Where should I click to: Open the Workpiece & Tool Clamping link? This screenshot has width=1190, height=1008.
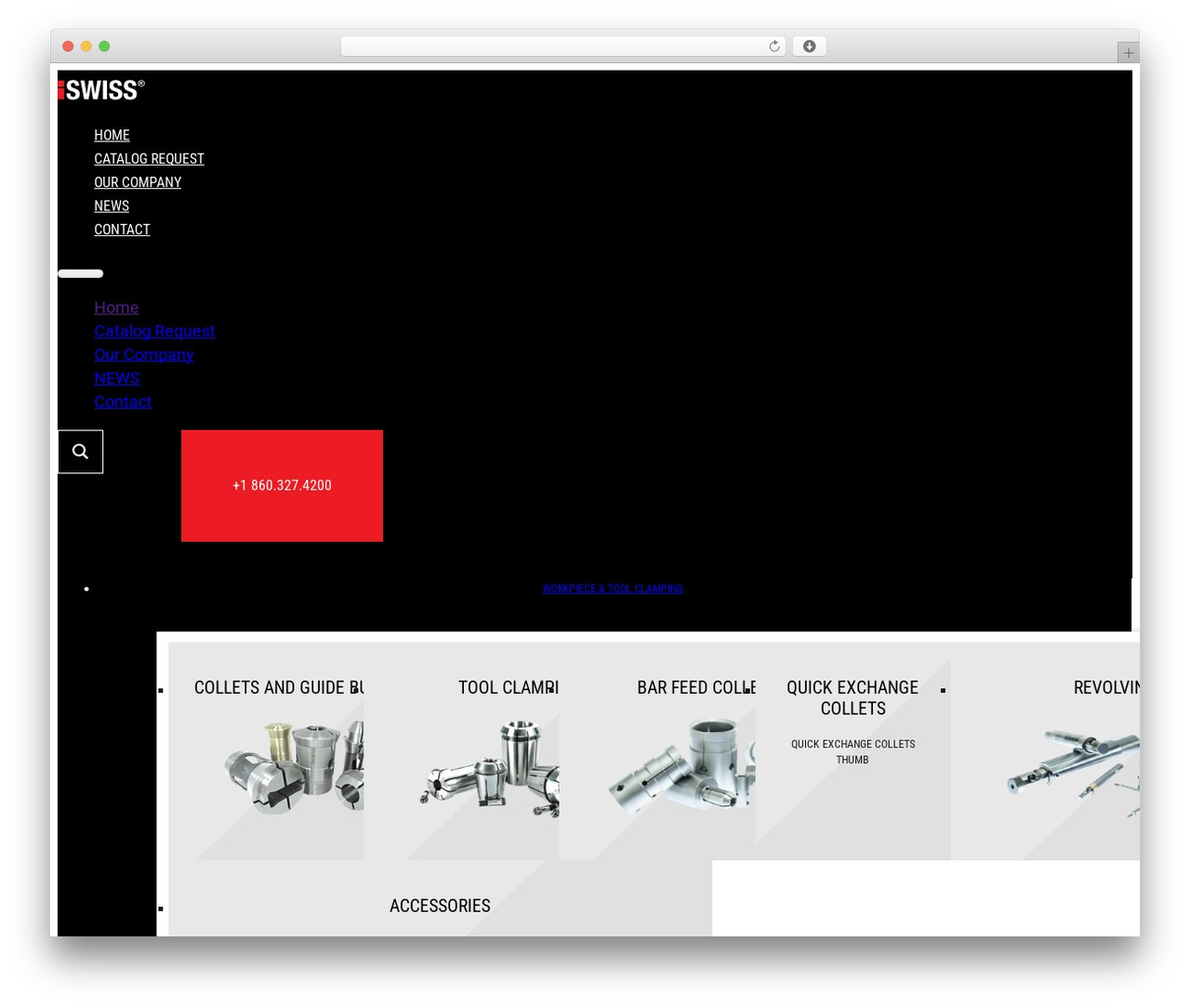tap(613, 589)
